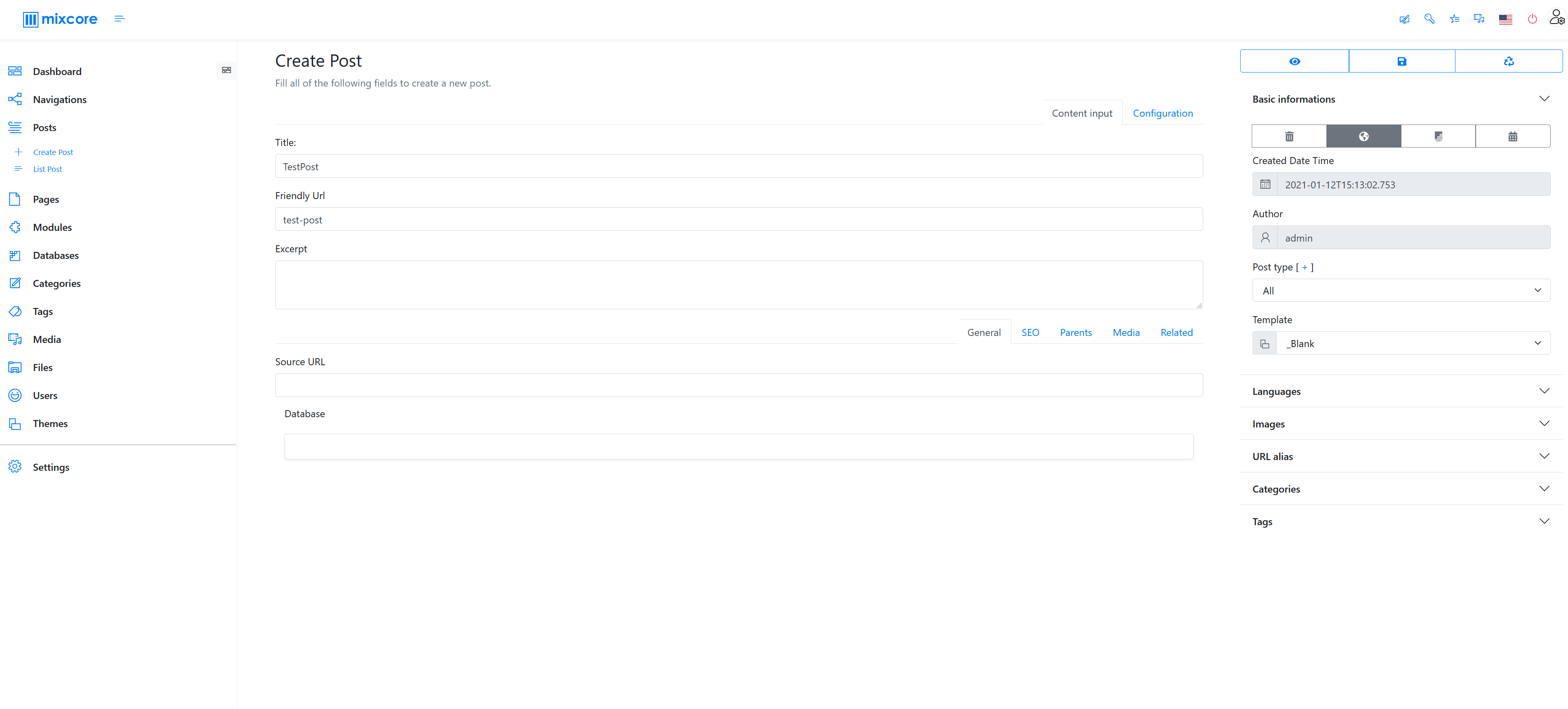Open the SEO tab

(1030, 332)
